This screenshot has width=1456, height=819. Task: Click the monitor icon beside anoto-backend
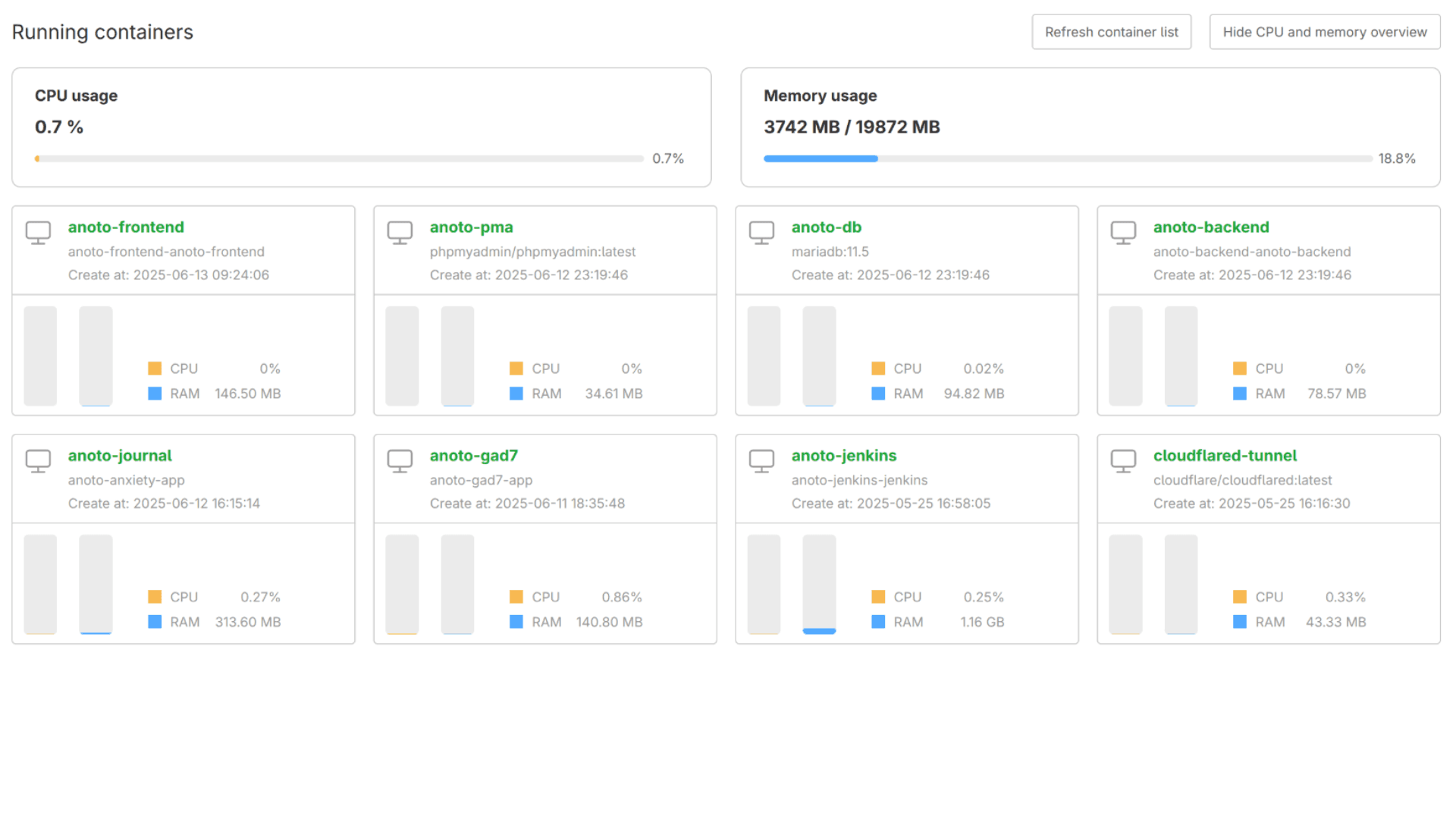(1123, 232)
